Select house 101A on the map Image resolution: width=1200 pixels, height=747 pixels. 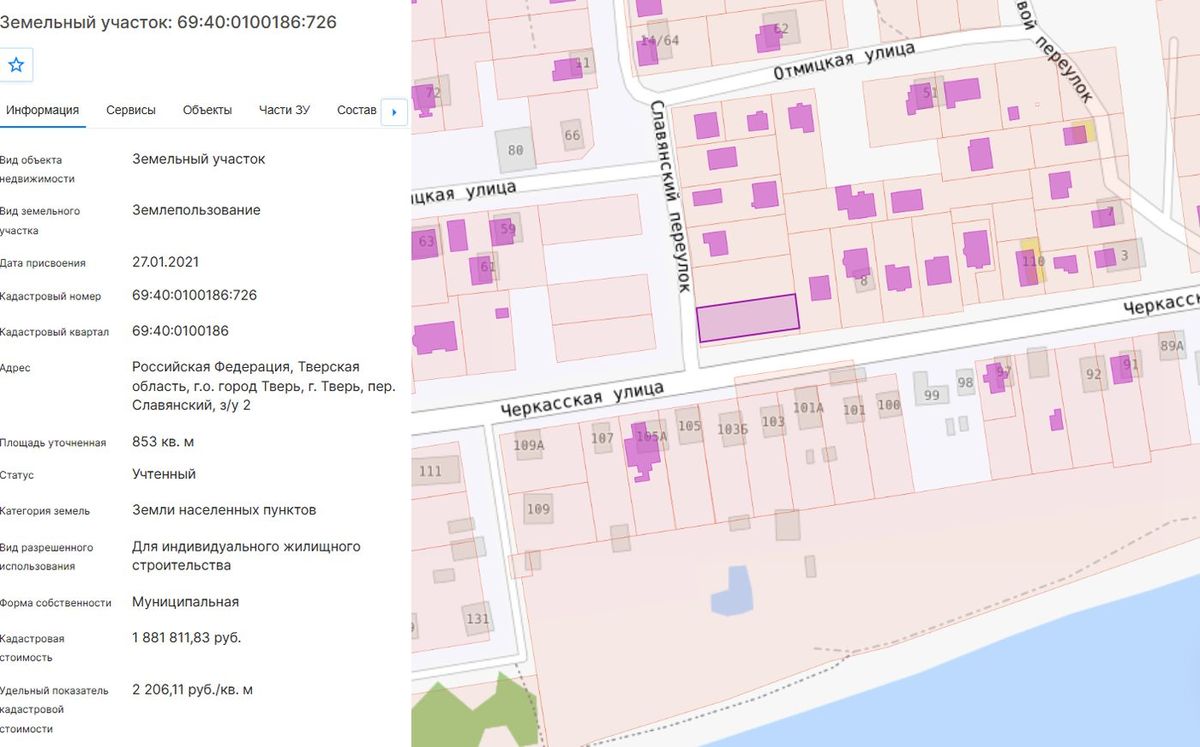[x=808, y=408]
